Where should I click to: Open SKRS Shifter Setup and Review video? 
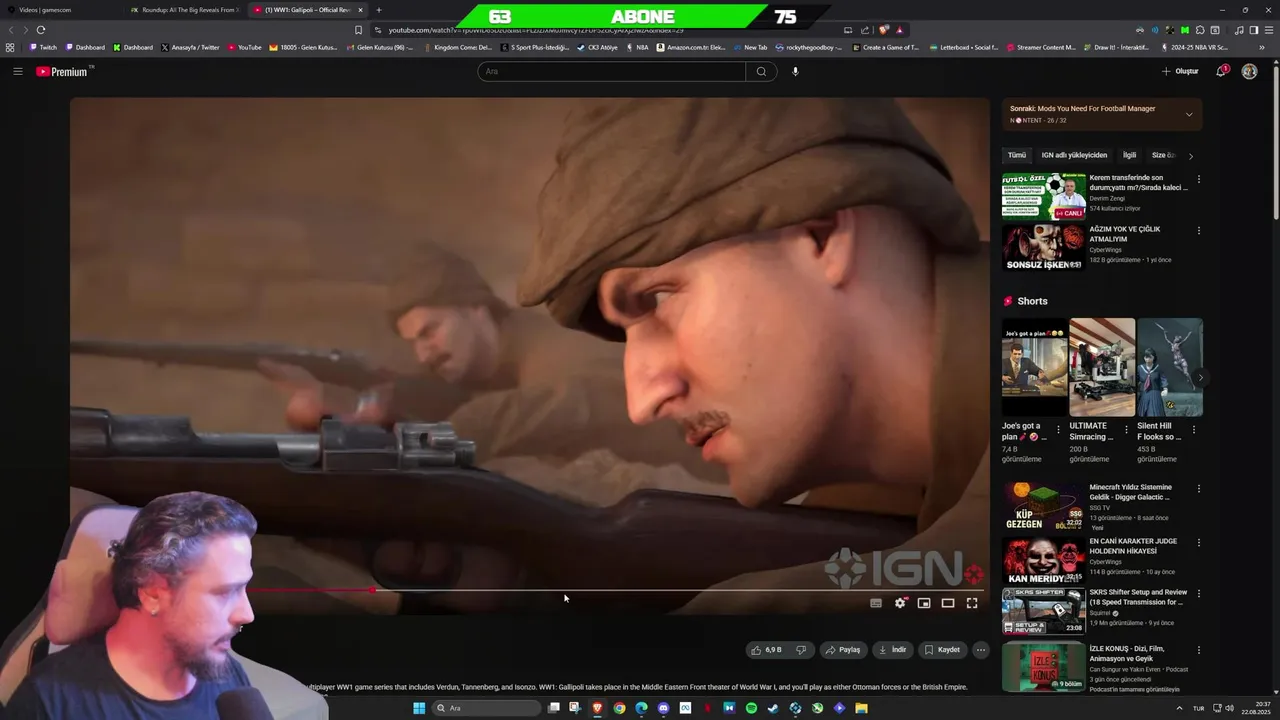pos(1044,611)
